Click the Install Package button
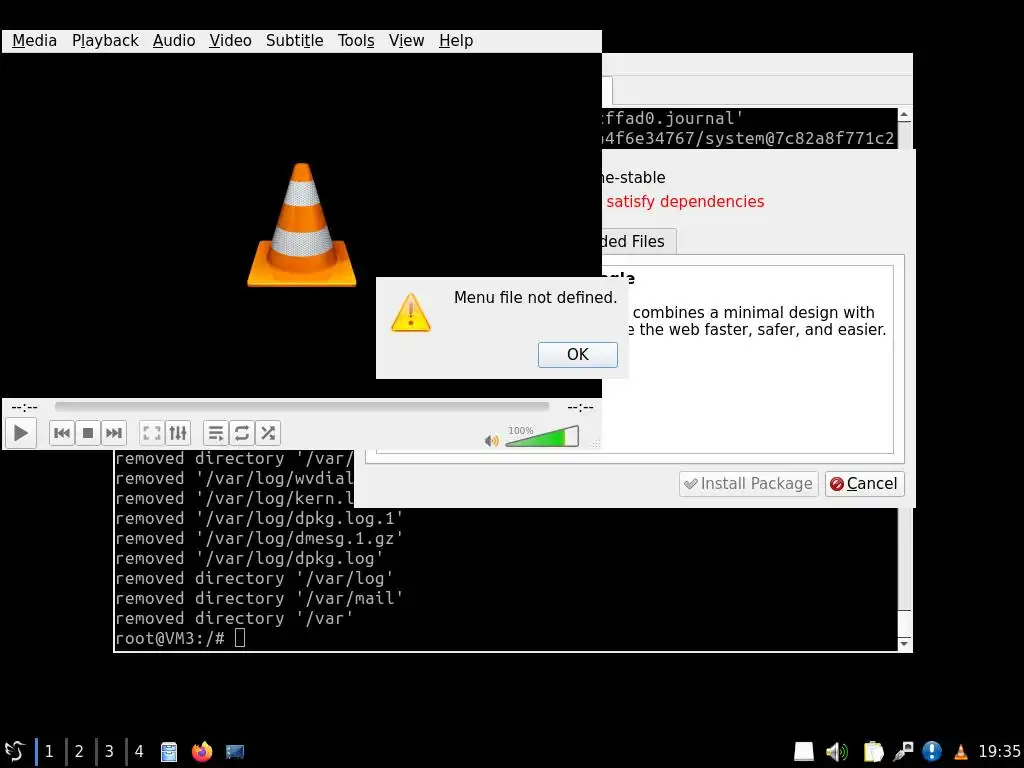 (x=748, y=484)
